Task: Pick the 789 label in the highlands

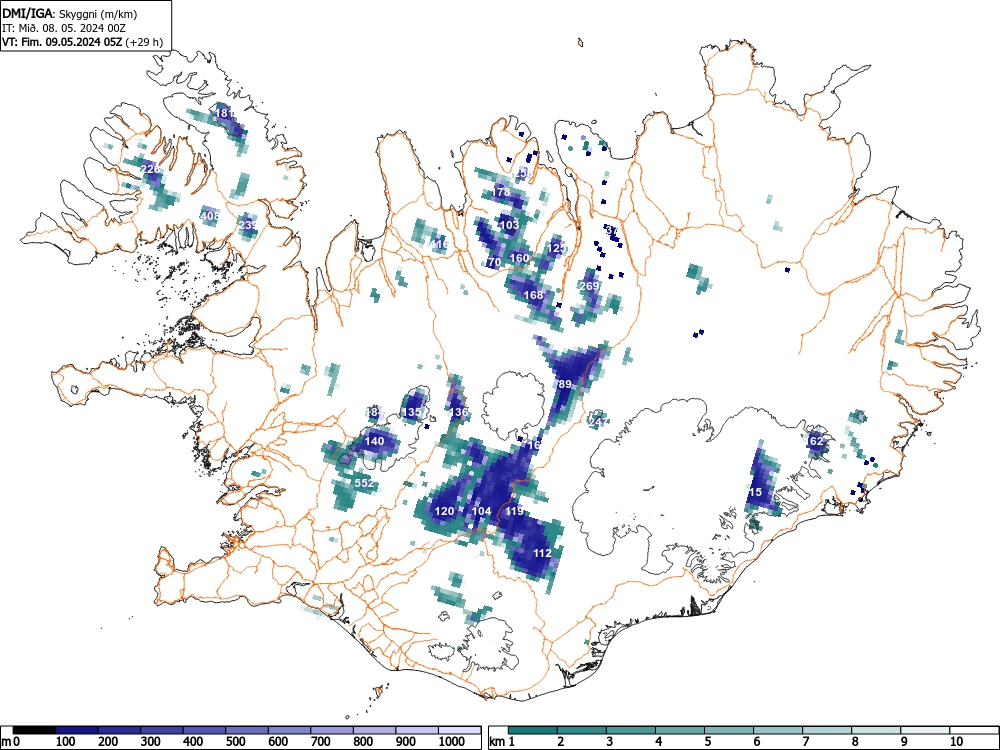Action: pos(564,385)
